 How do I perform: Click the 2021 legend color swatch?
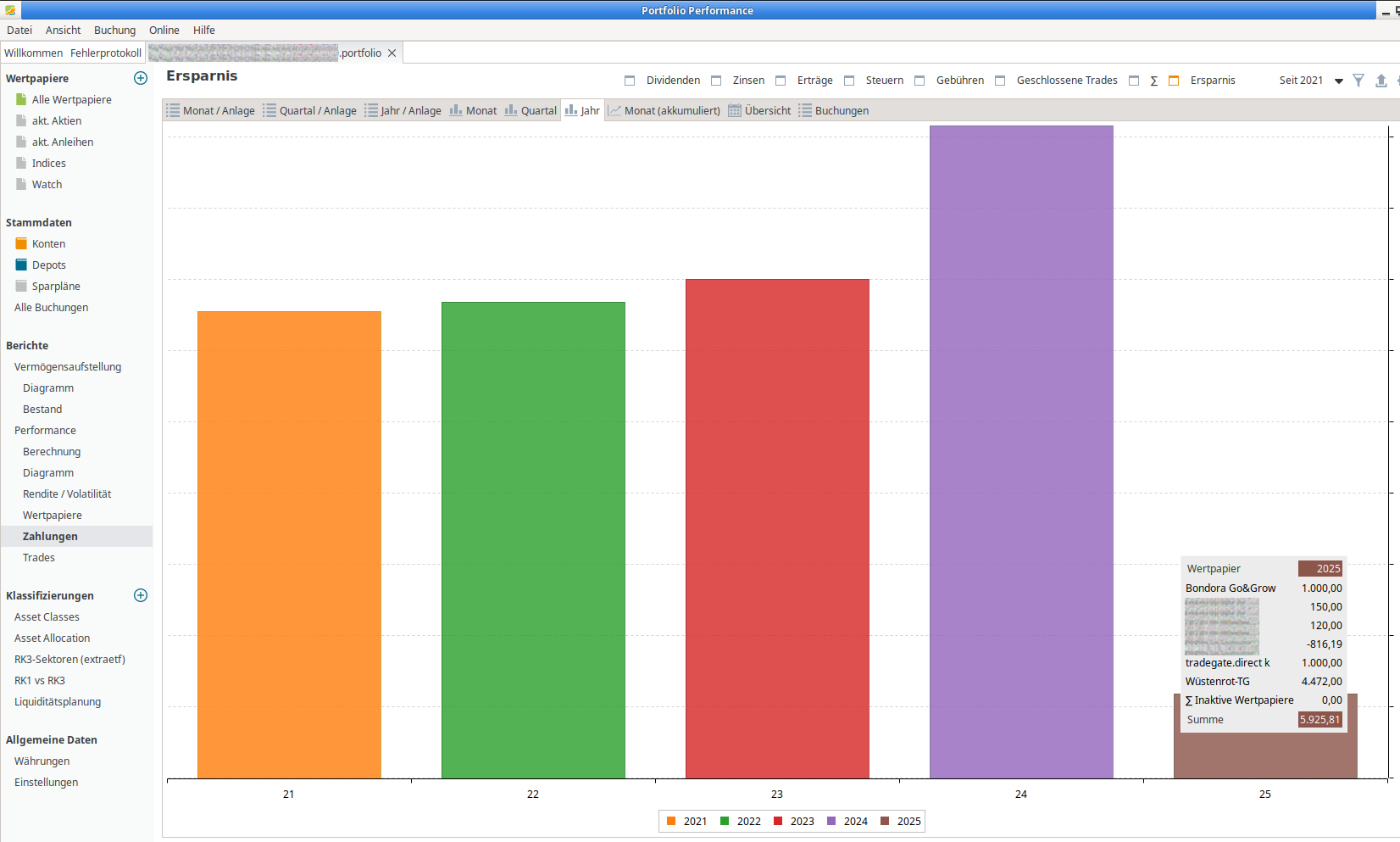point(671,821)
